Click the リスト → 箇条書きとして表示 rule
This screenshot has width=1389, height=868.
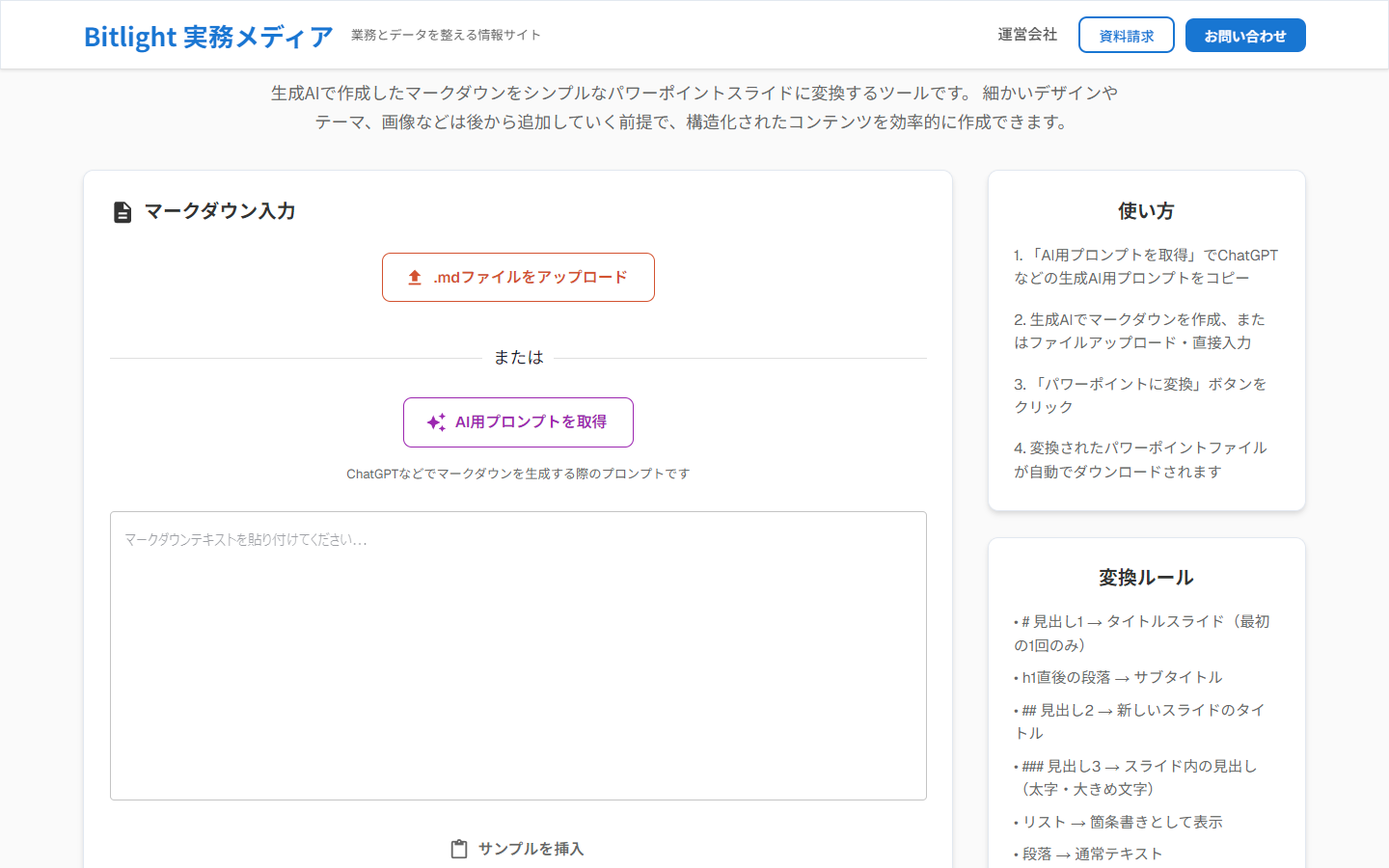pos(1119,823)
